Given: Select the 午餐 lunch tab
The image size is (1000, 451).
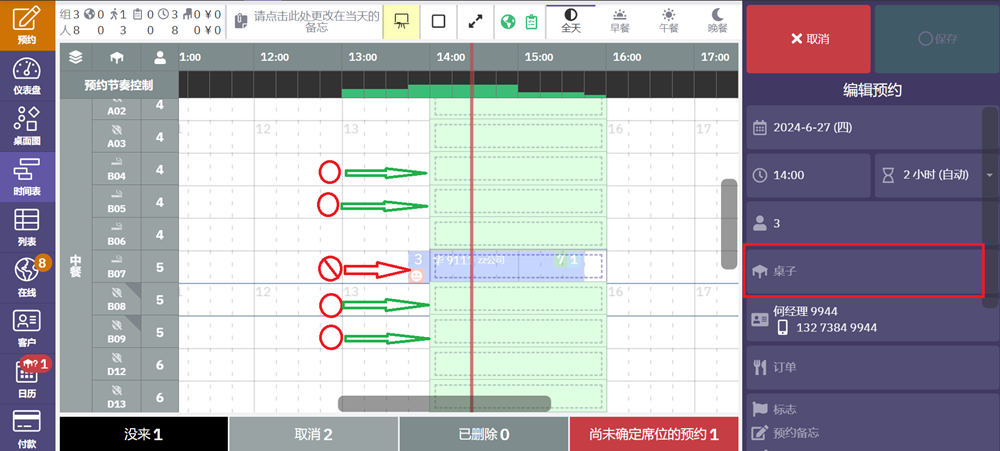Looking at the screenshot, I should click(x=668, y=21).
